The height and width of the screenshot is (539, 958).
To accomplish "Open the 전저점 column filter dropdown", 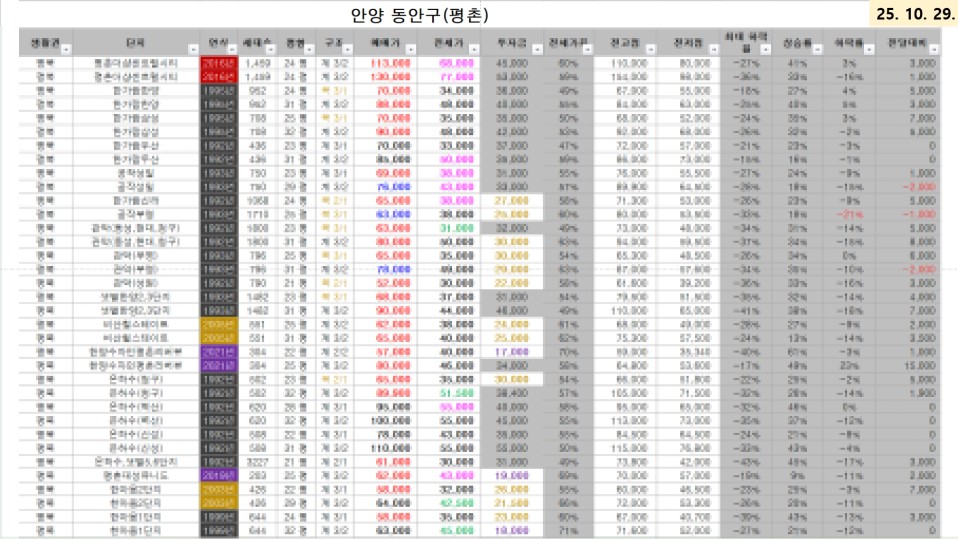I will pyautogui.click(x=714, y=49).
